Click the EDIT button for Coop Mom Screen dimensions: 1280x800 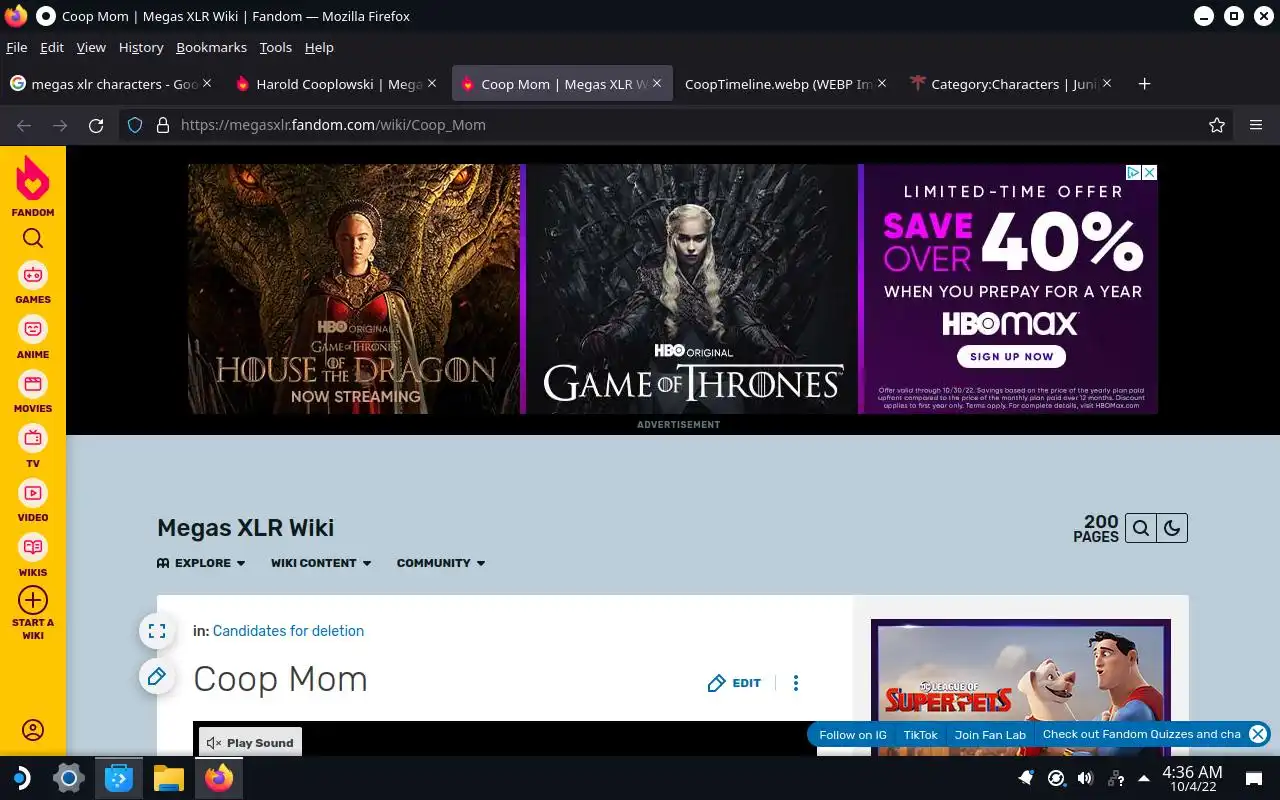tap(734, 683)
